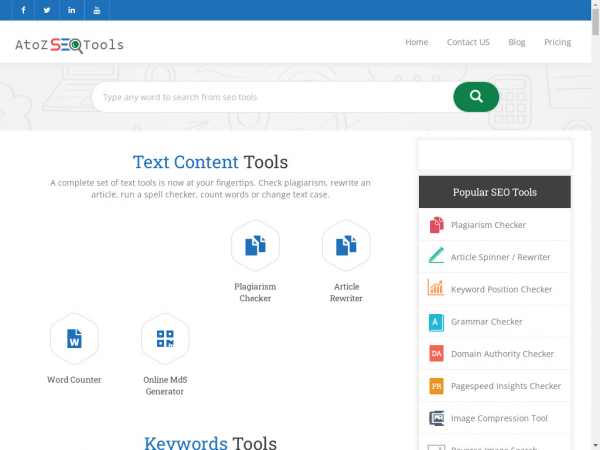
Task: Click the Image Compression Tool picture icon
Action: pos(437,418)
